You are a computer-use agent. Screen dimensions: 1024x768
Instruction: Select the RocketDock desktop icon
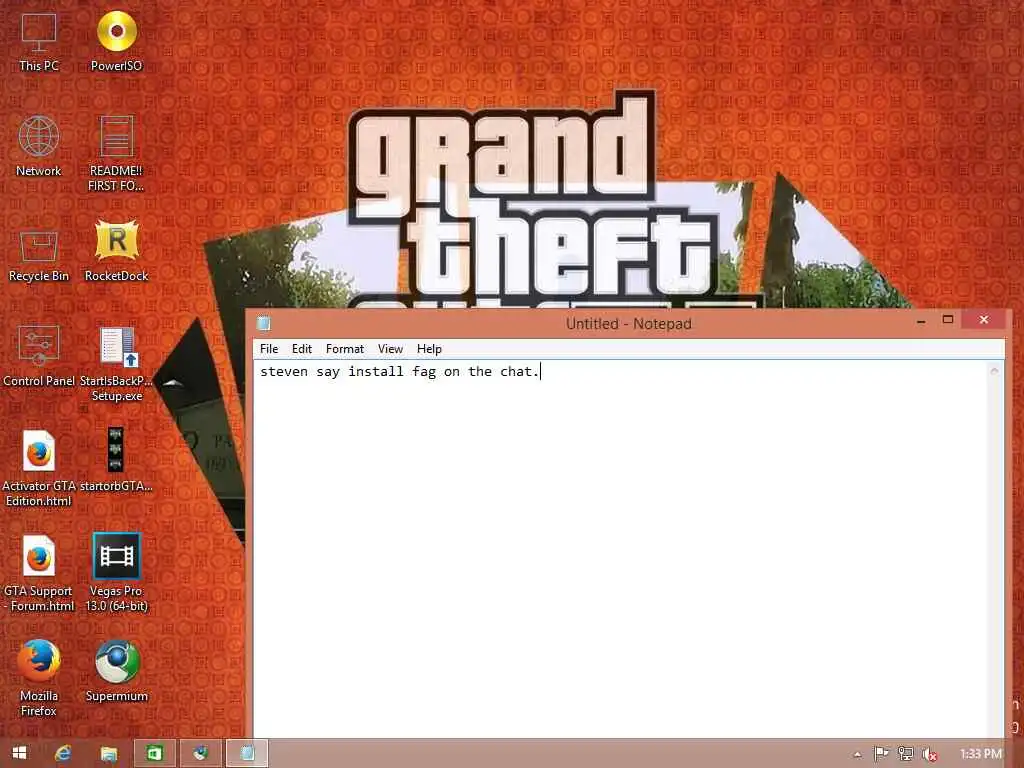point(116,251)
